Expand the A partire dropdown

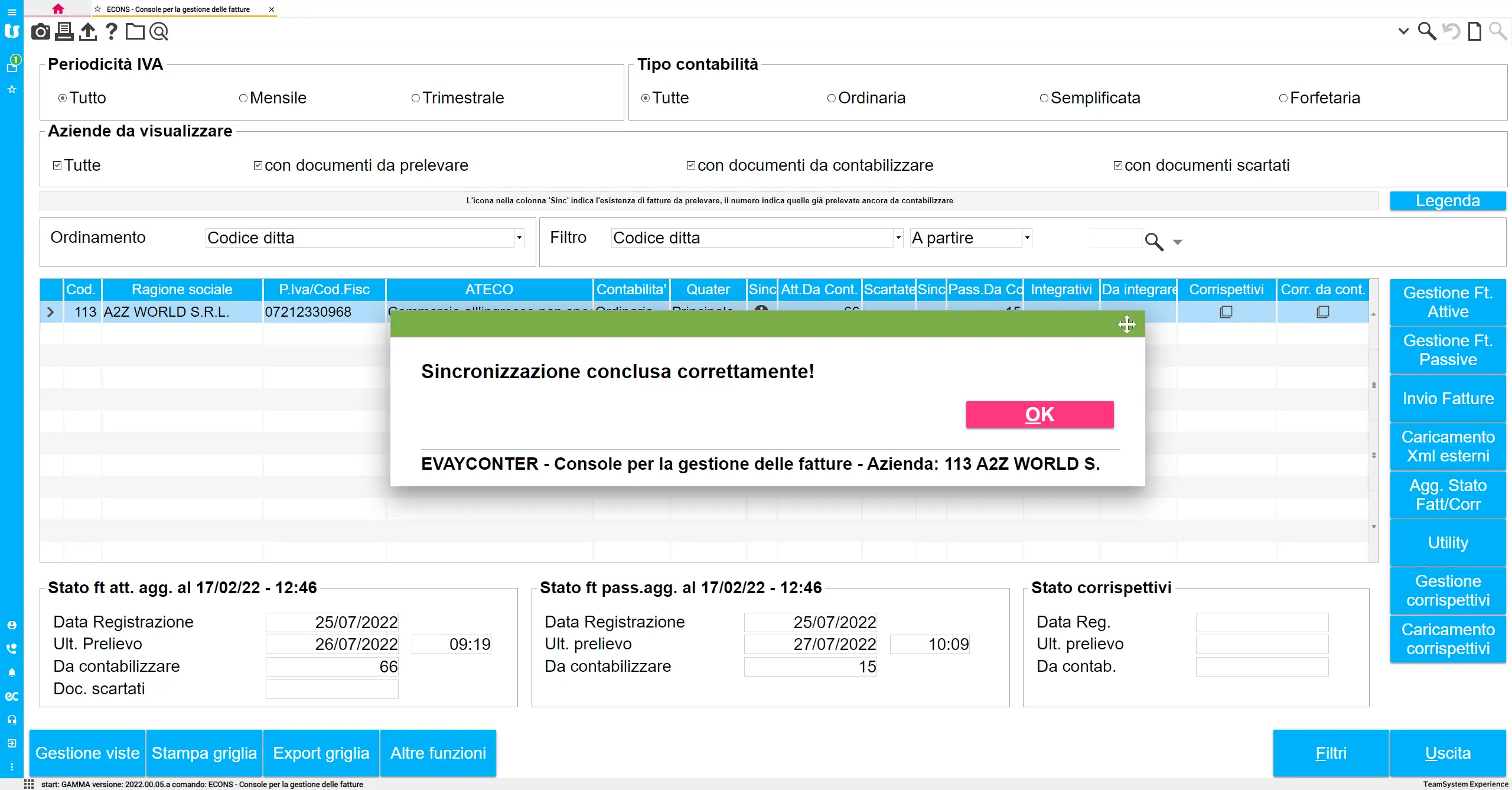pyautogui.click(x=1027, y=238)
